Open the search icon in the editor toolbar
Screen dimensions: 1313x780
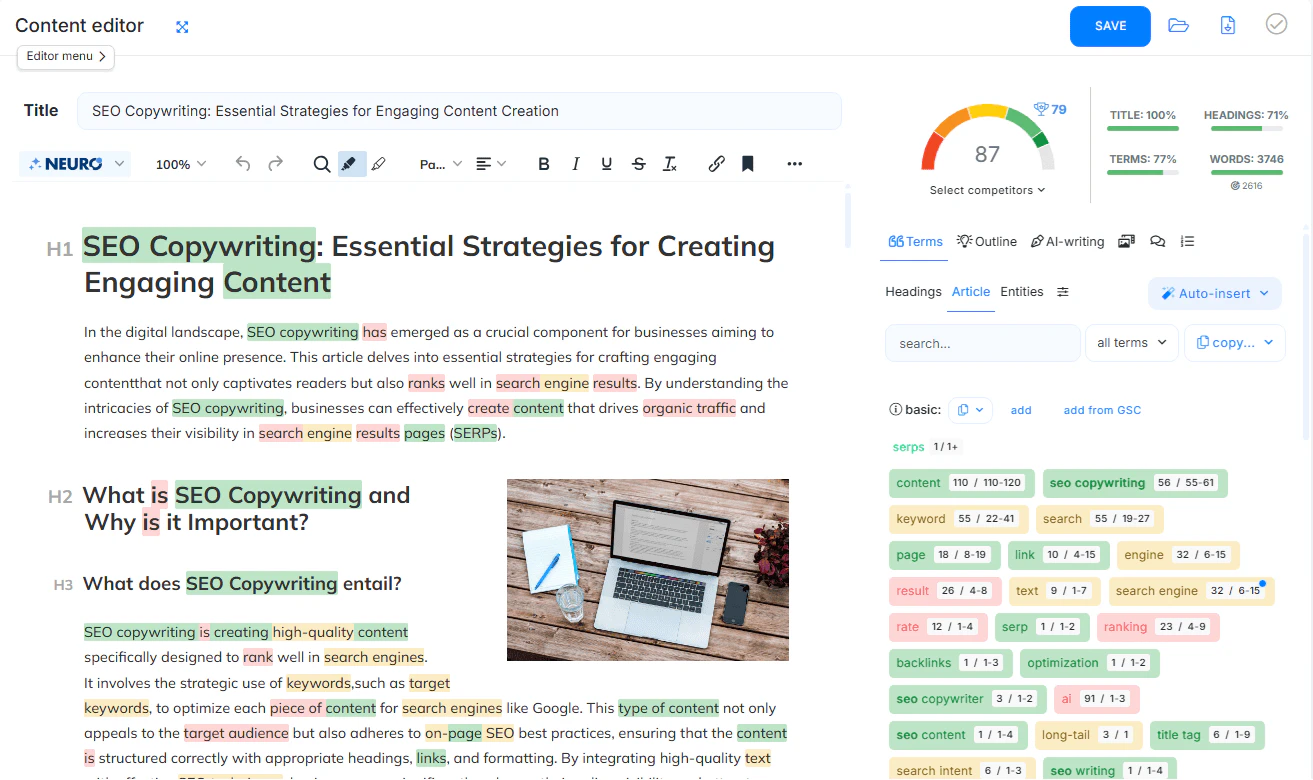point(320,163)
